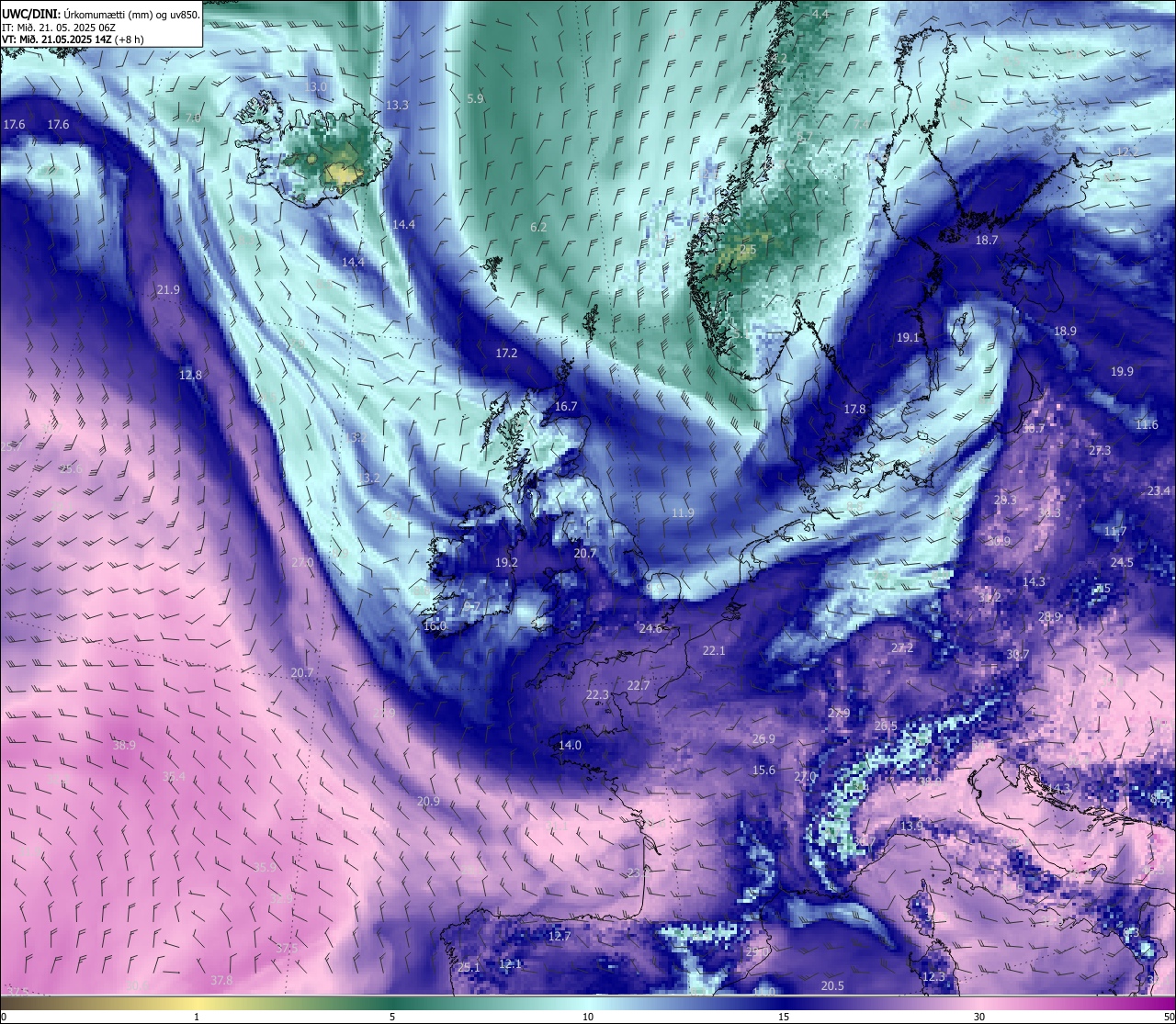The width and height of the screenshot is (1176, 1024).
Task: Click the 38.9 value label
Action: (x=124, y=745)
